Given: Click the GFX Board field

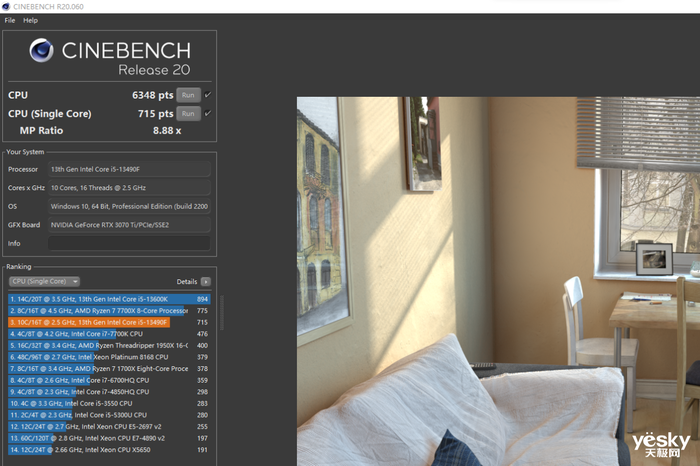Looking at the screenshot, I should click(x=129, y=225).
